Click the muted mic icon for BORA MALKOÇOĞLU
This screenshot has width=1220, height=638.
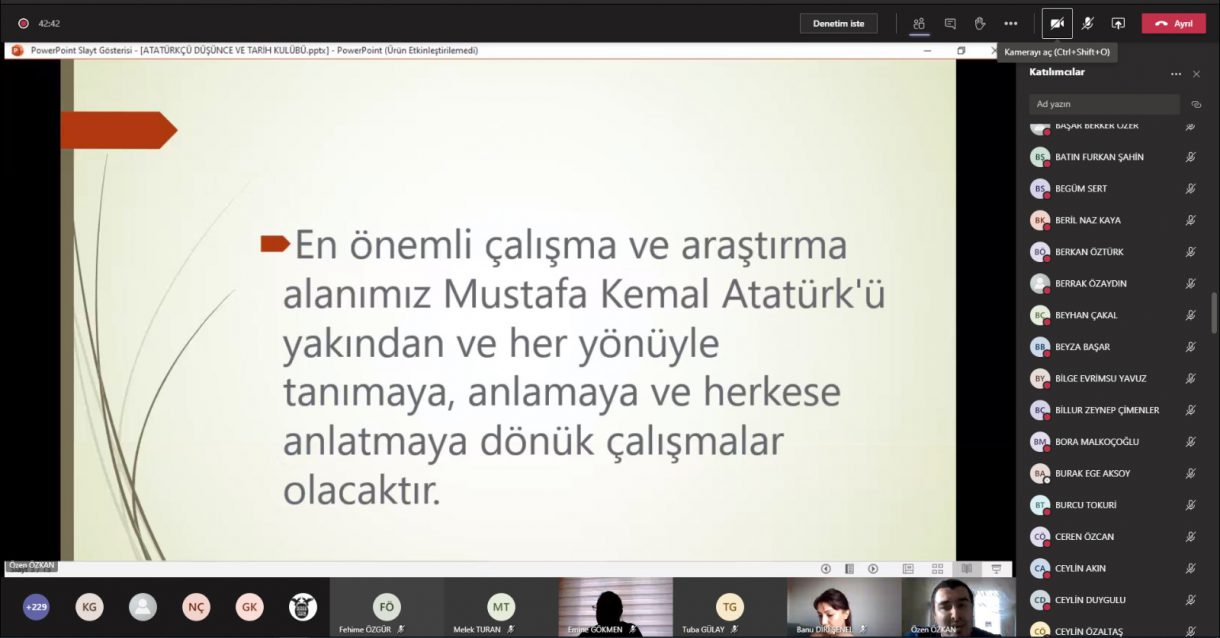pyautogui.click(x=1191, y=442)
